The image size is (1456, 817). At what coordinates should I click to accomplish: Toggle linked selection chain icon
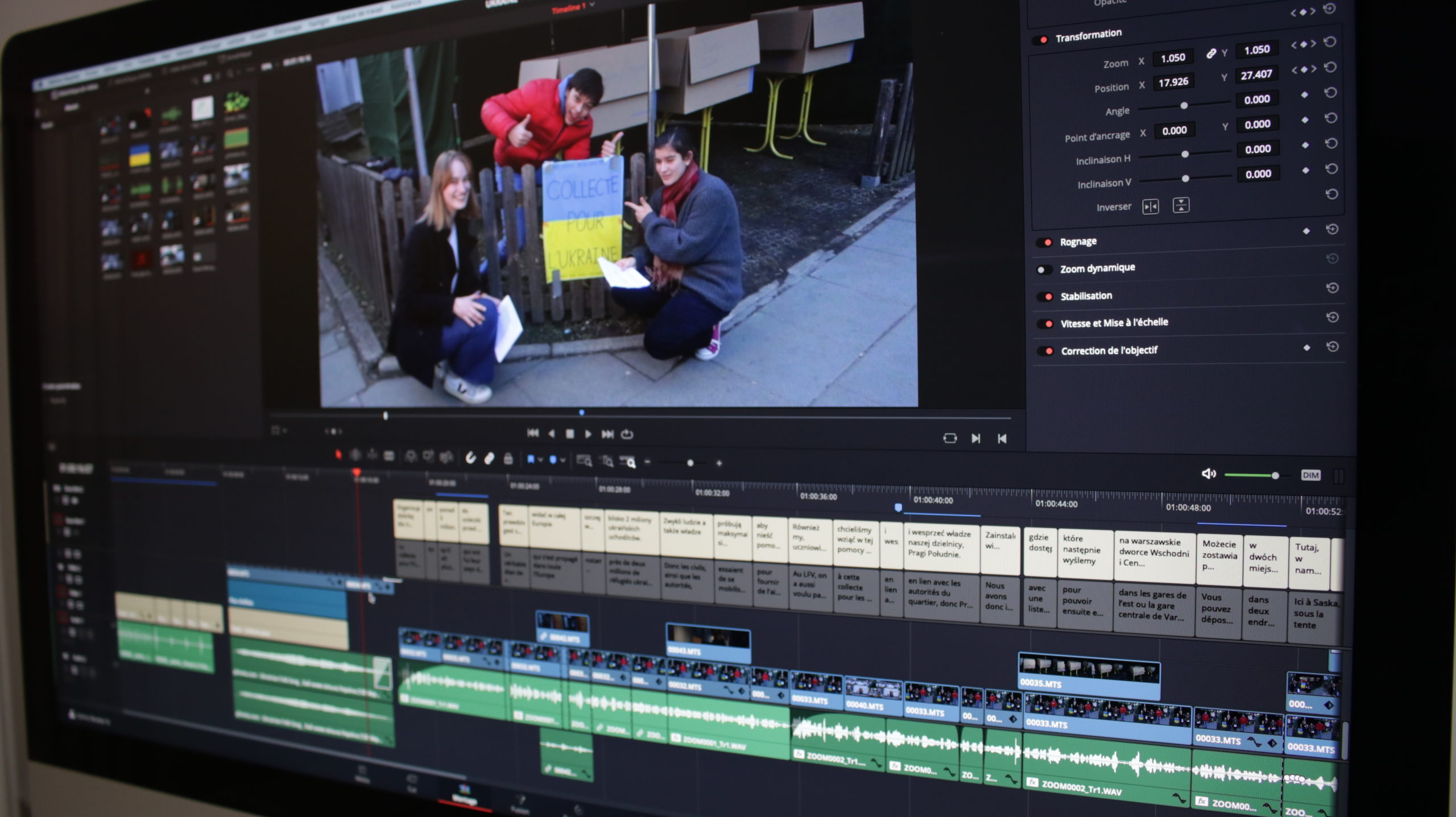(489, 458)
